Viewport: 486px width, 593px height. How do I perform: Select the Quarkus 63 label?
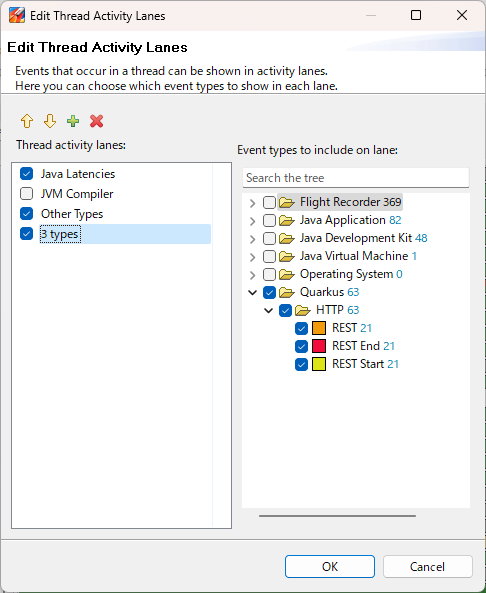tap(329, 292)
